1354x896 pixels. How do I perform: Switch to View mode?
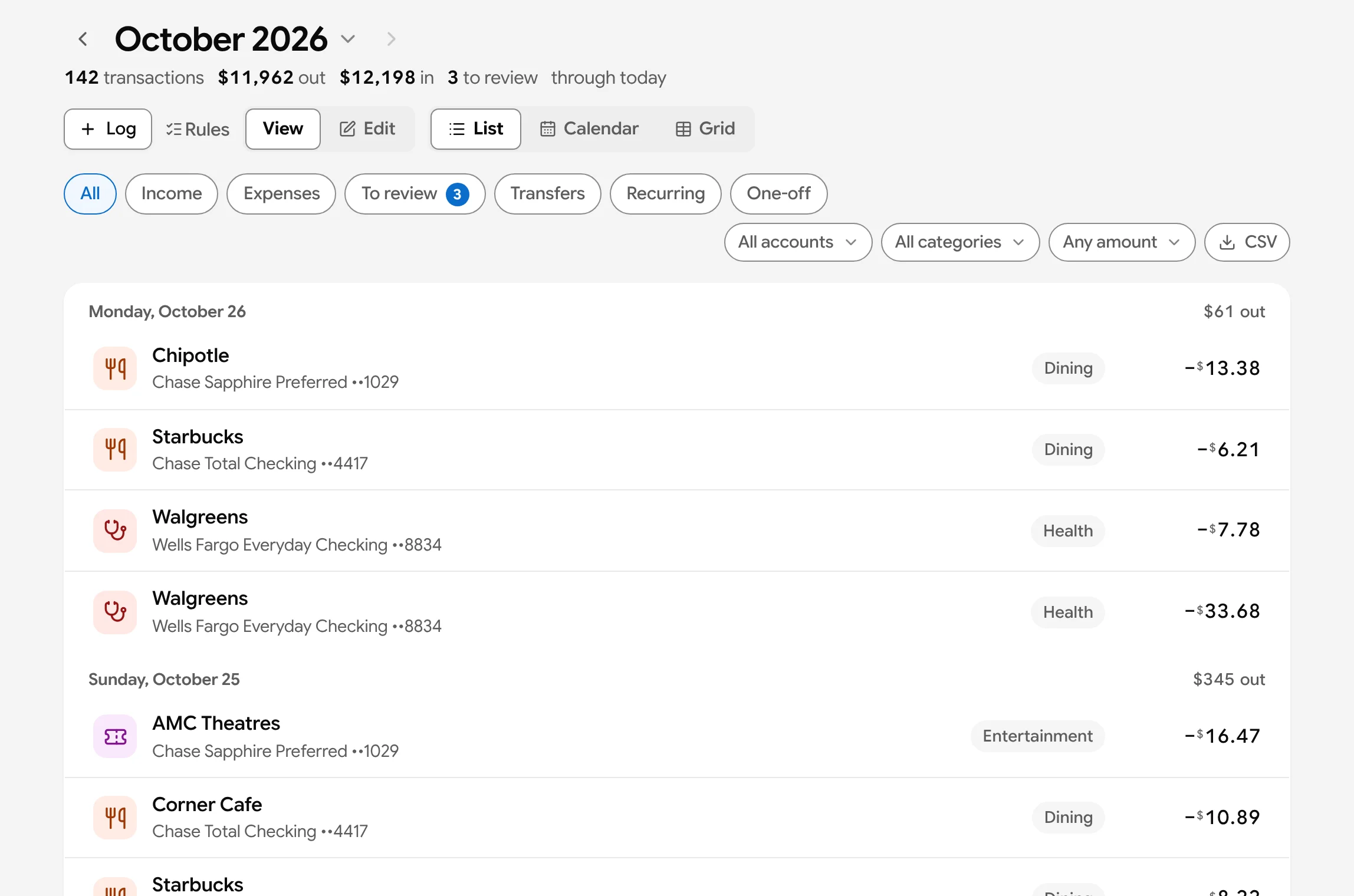point(283,129)
